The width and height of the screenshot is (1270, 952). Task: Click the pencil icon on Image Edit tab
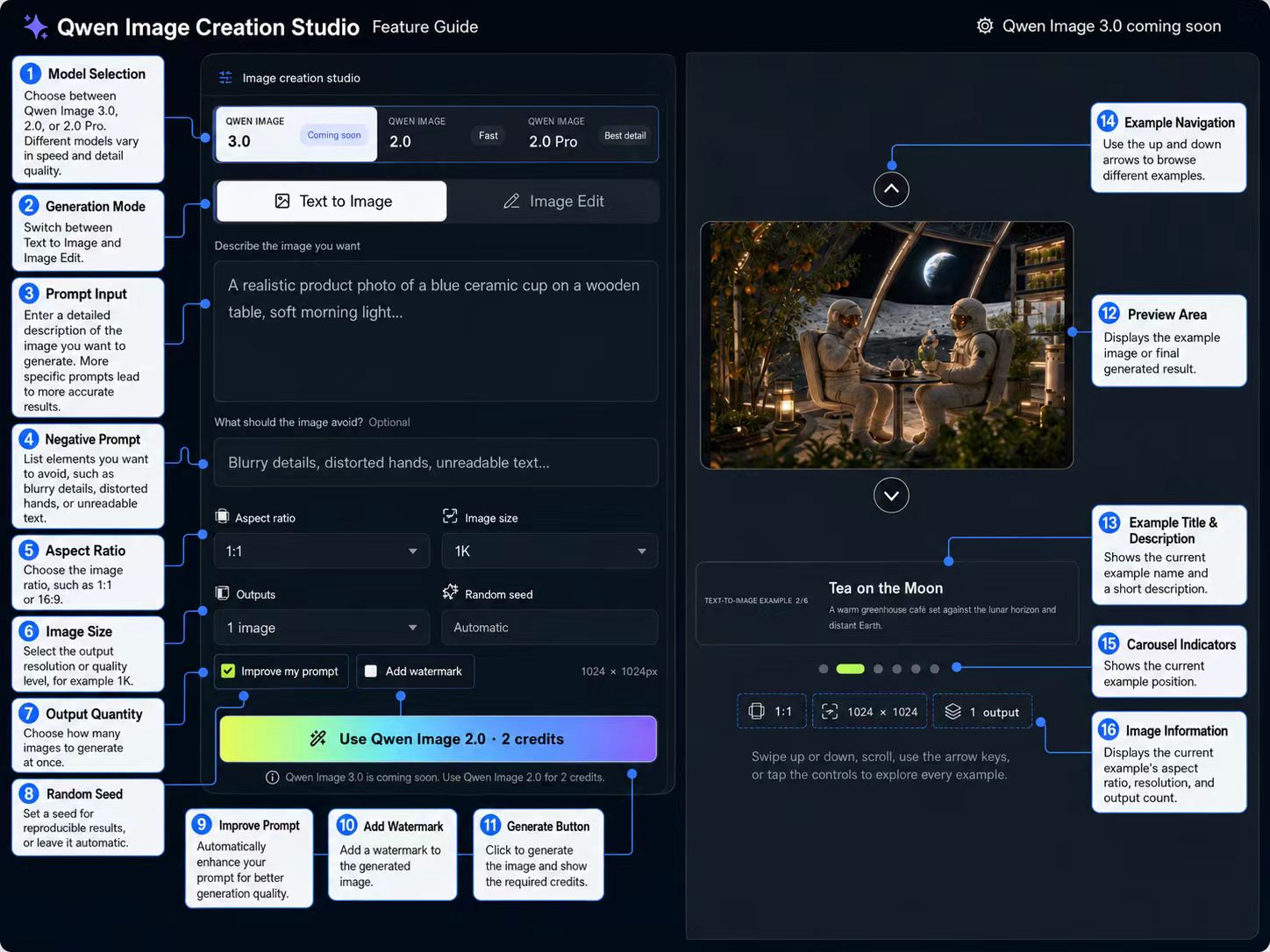[511, 201]
